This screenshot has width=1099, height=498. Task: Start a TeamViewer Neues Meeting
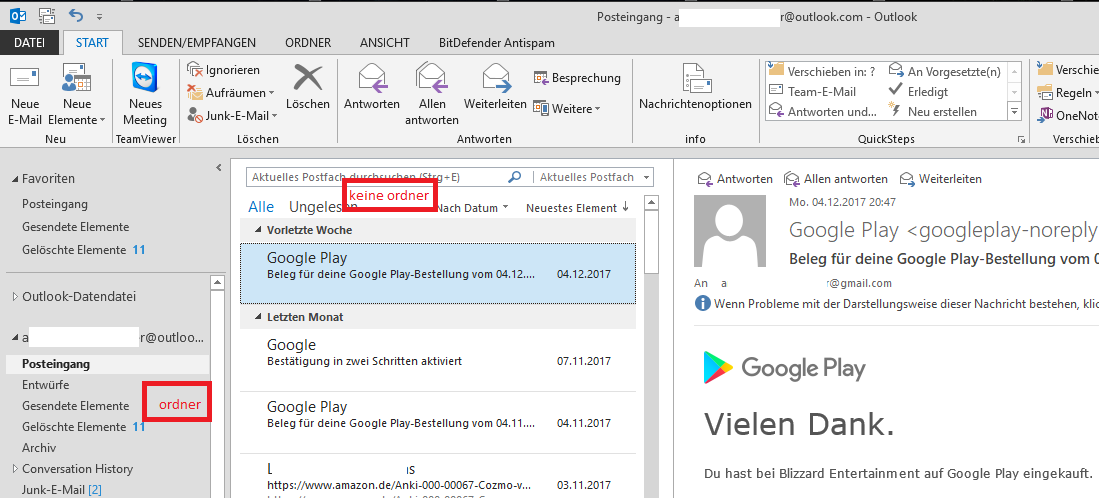[x=144, y=93]
